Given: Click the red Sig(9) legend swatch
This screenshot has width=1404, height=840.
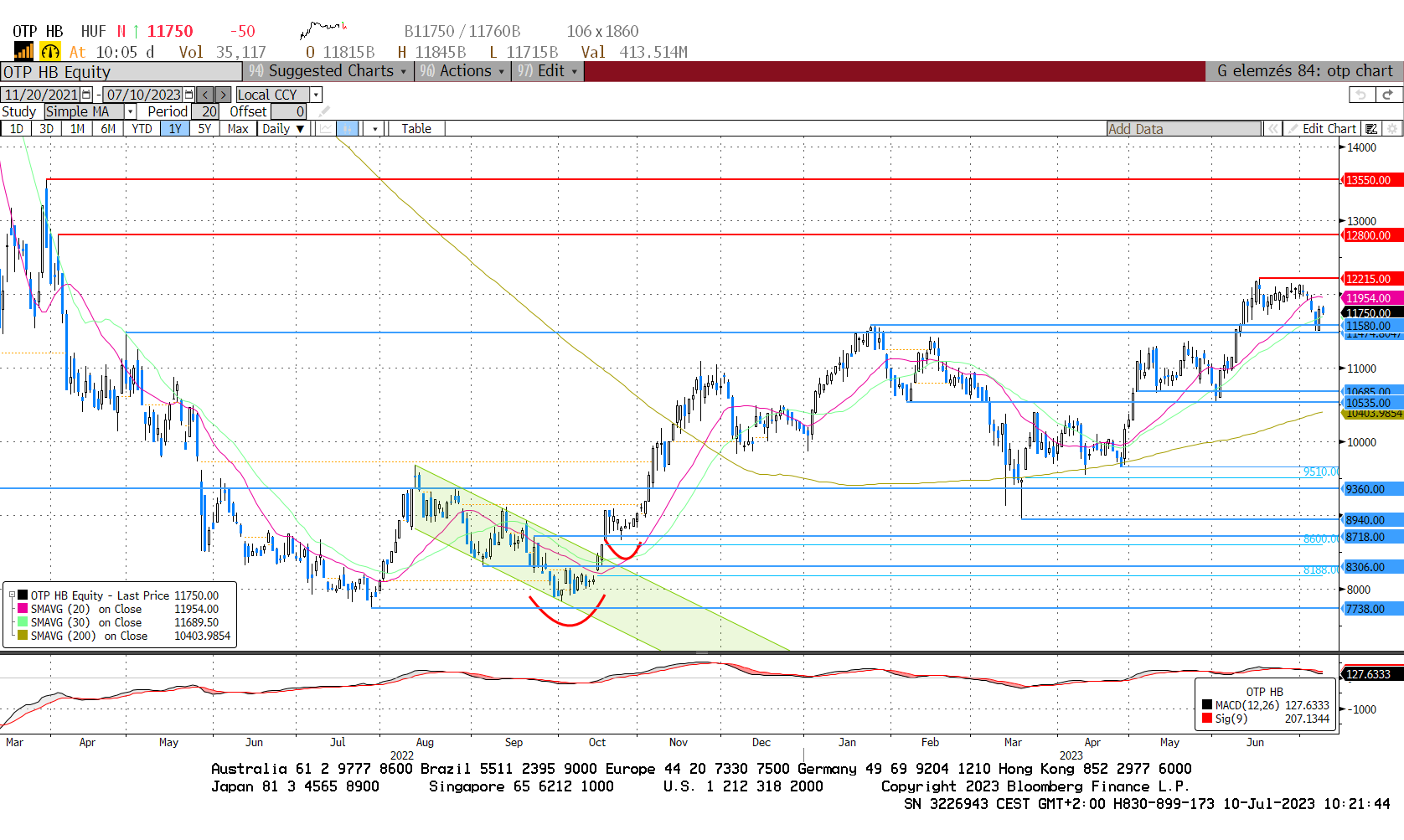Looking at the screenshot, I should tap(1207, 719).
